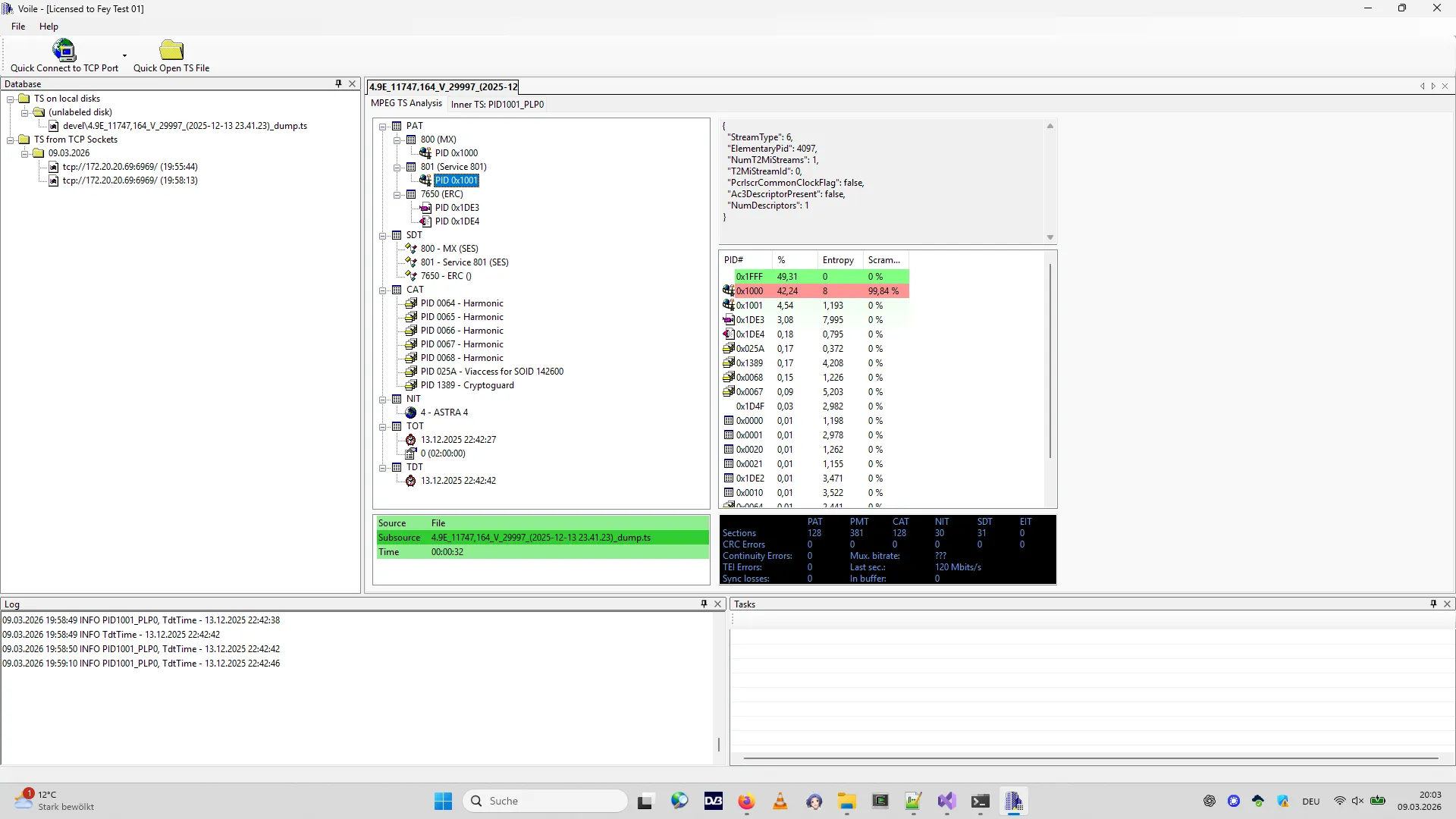Toggle auto-hide pin on the Log panel
The image size is (1456, 819).
click(x=704, y=604)
